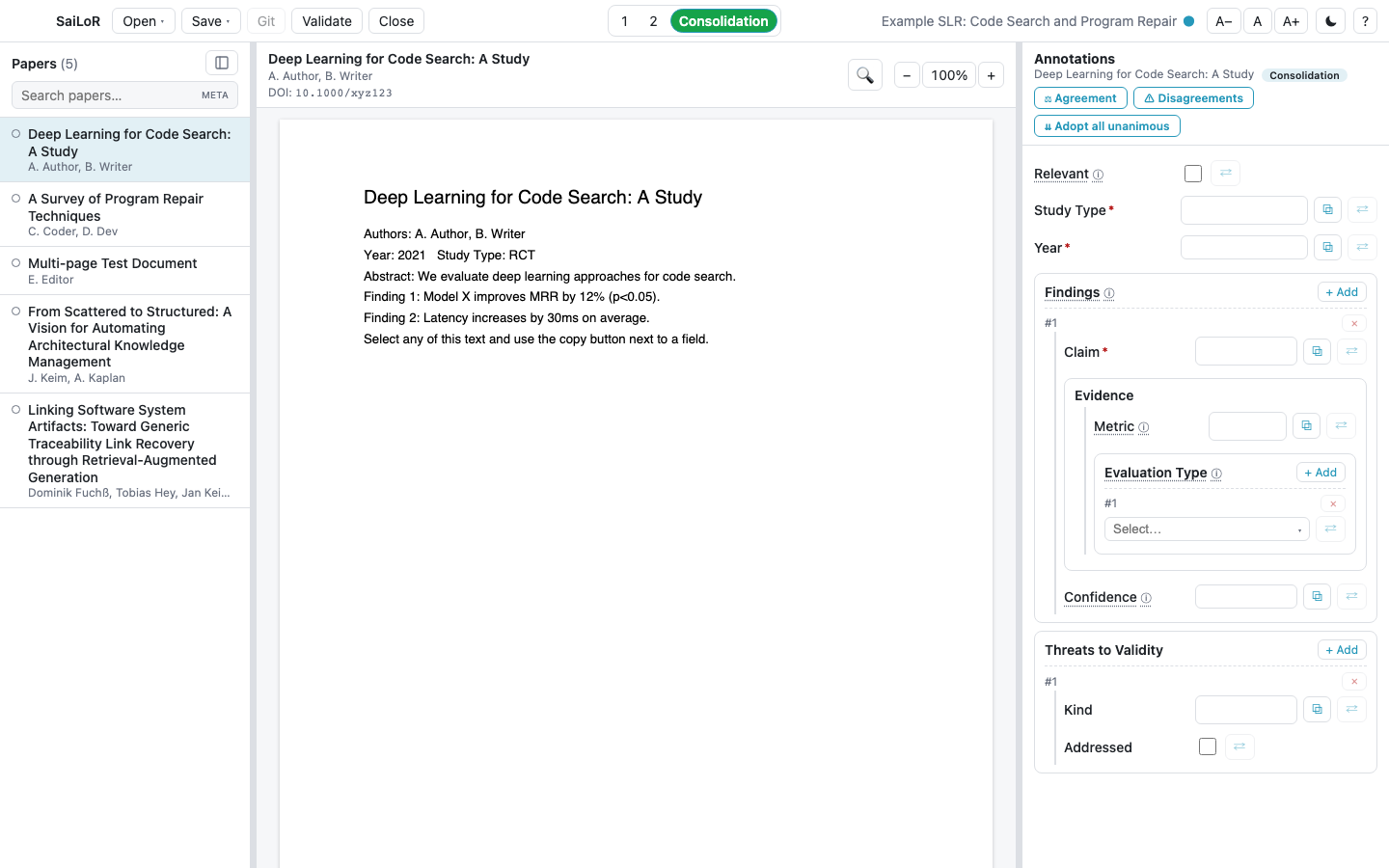Copy selected text into Study Type field
This screenshot has height=868, width=1389.
[1327, 209]
